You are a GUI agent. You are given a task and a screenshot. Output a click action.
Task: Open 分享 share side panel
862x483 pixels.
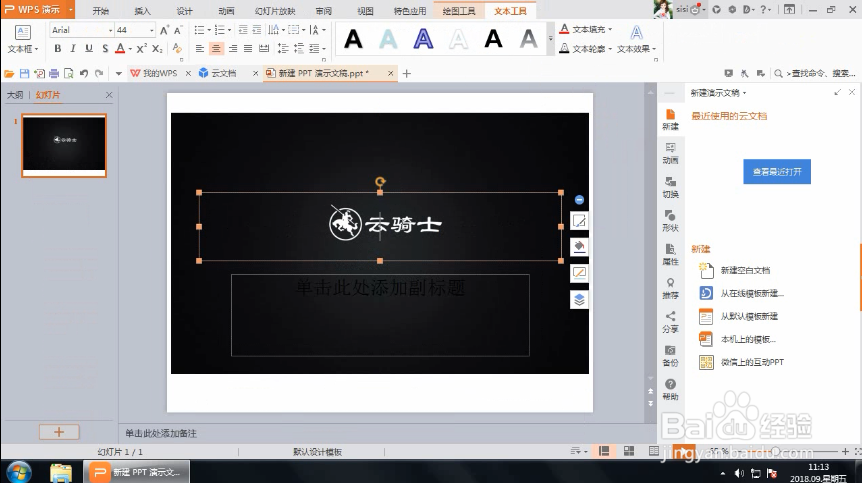pyautogui.click(x=670, y=322)
